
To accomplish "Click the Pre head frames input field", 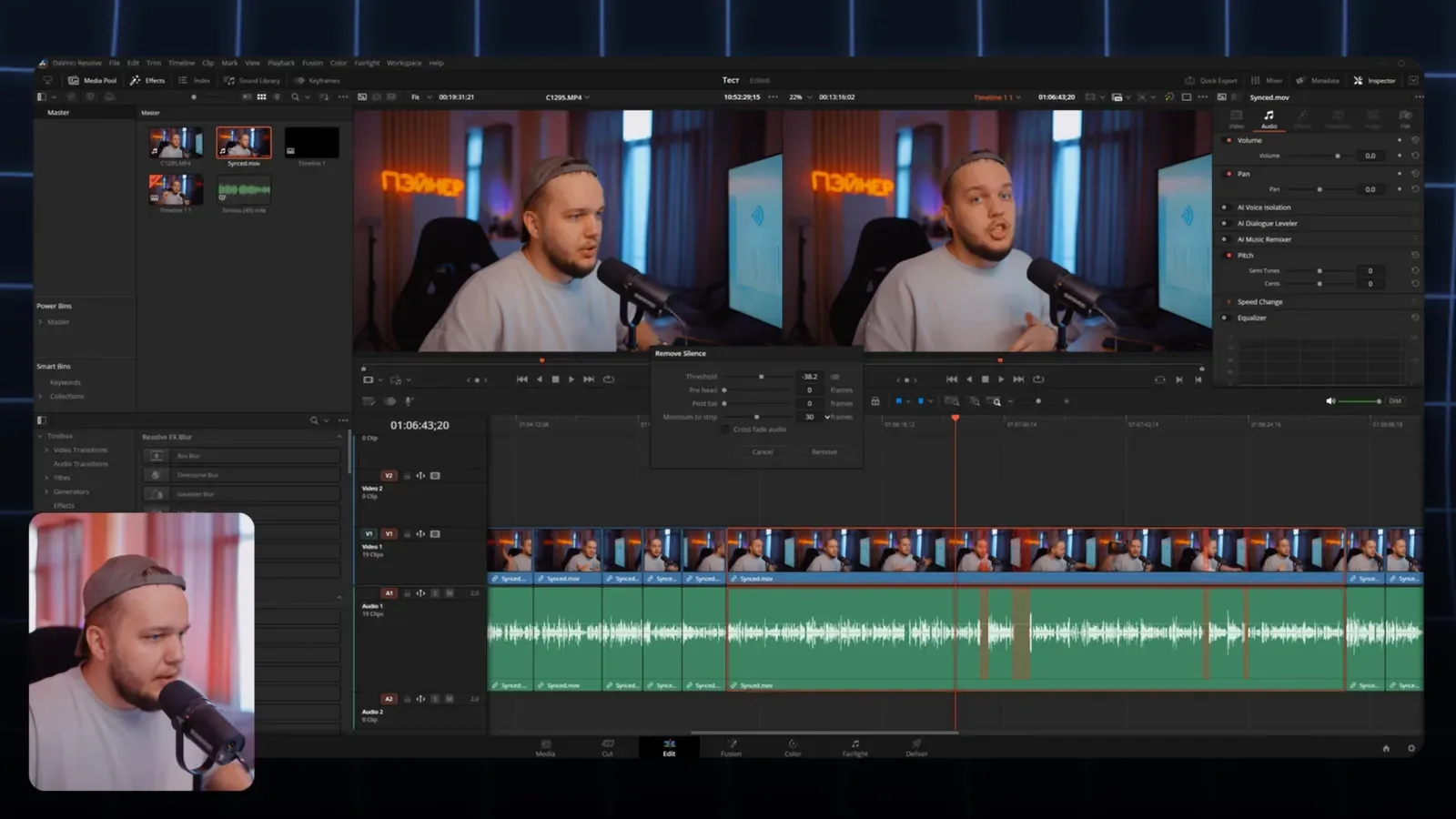I will 809,390.
